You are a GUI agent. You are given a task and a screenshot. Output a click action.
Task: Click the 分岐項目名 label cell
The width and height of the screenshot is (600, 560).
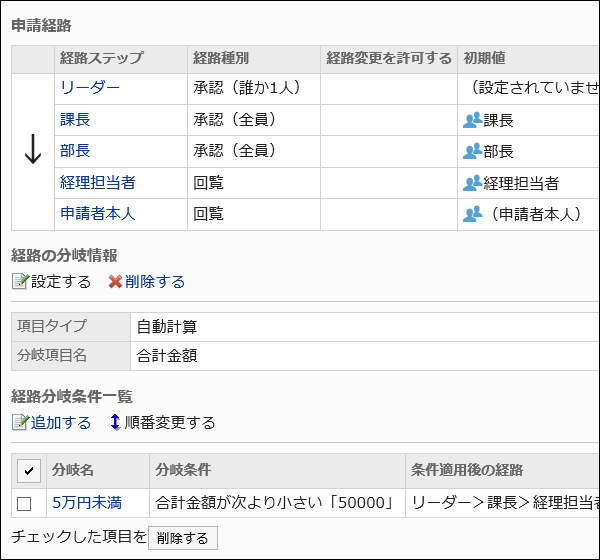71,356
